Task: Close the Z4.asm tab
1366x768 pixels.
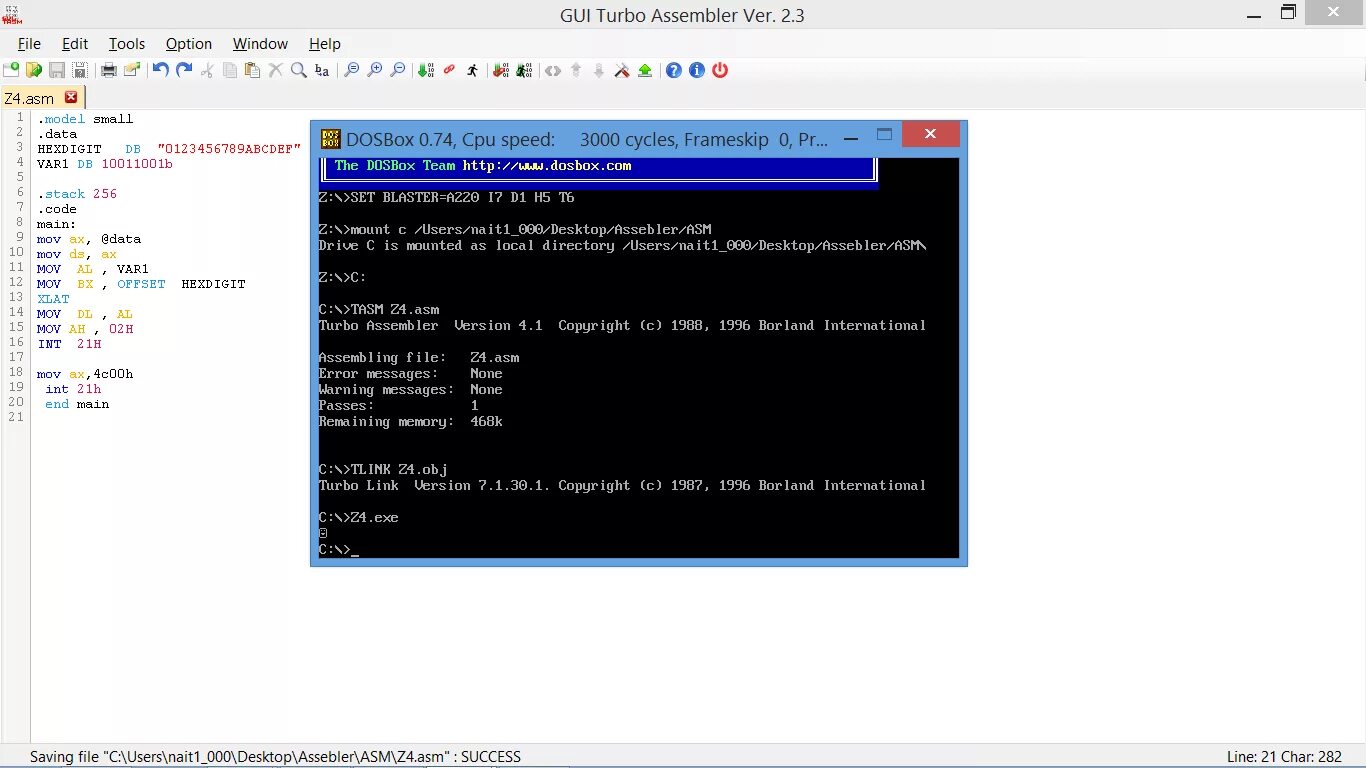Action: point(71,97)
